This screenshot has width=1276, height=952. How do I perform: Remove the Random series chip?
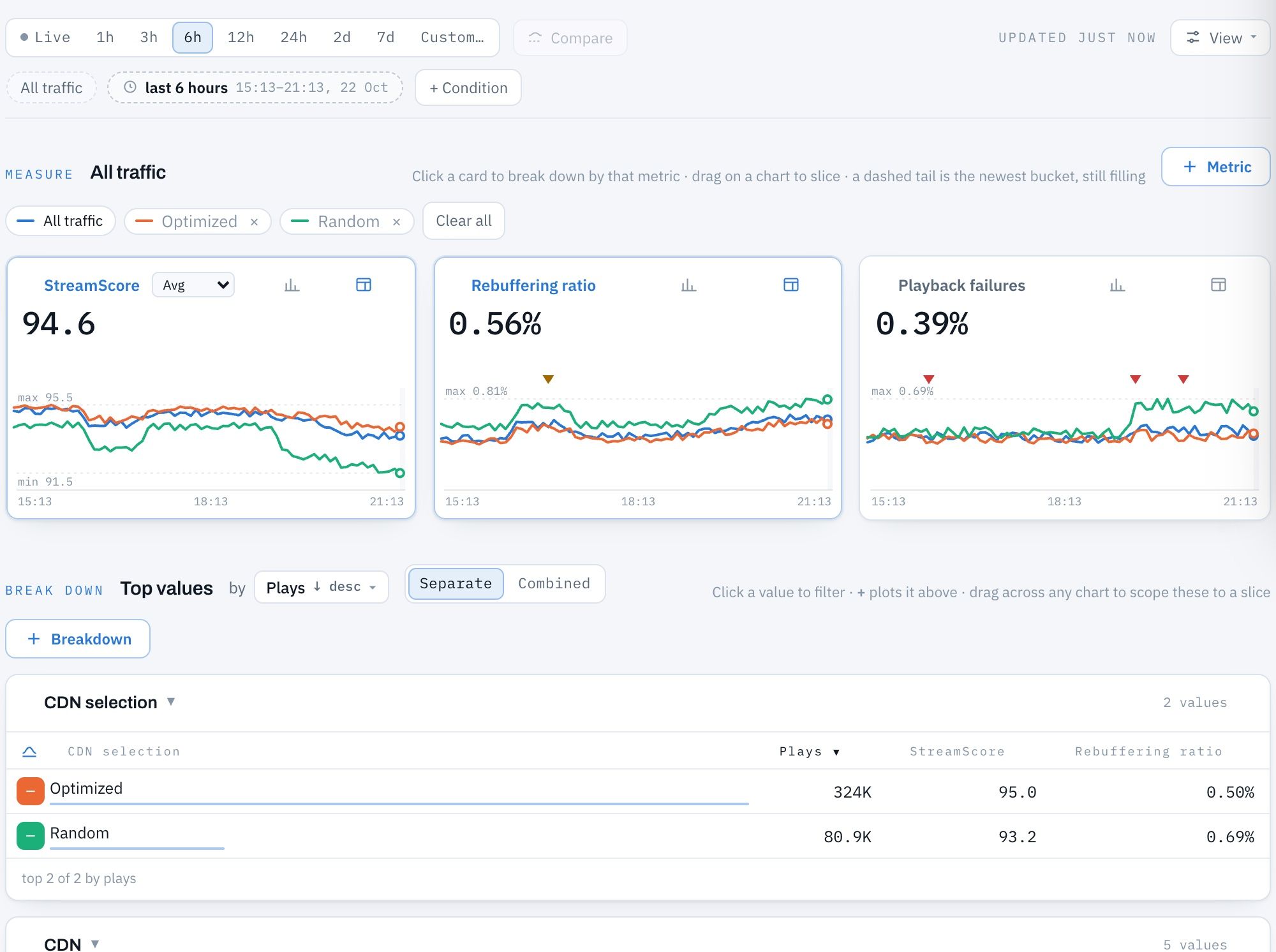[x=397, y=222]
